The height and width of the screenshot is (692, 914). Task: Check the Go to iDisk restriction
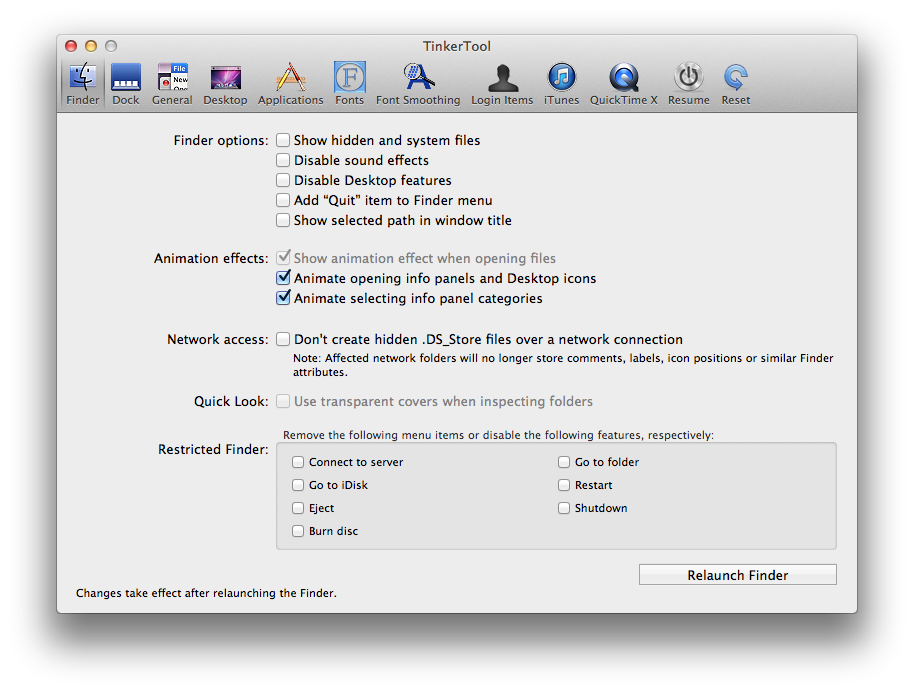point(298,484)
